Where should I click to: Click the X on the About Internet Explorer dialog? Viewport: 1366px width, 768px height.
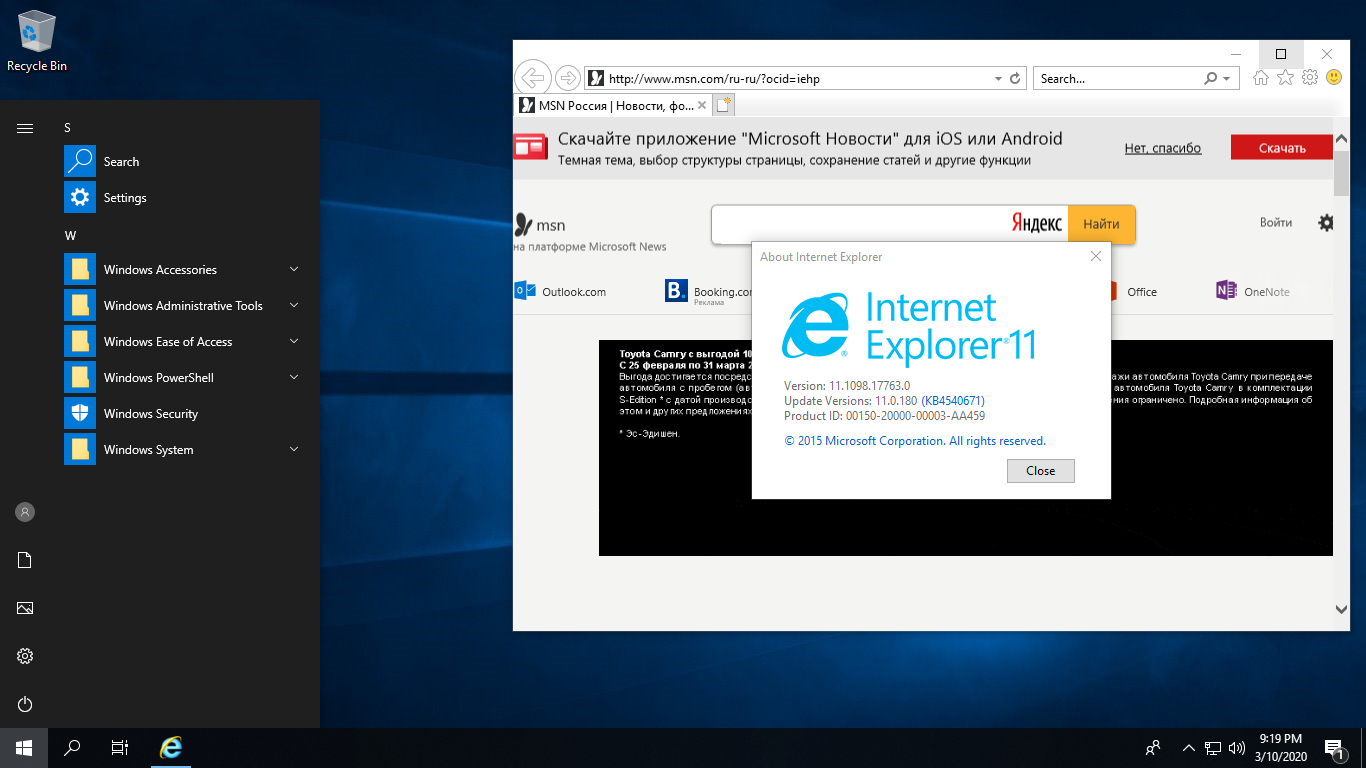[x=1095, y=257]
